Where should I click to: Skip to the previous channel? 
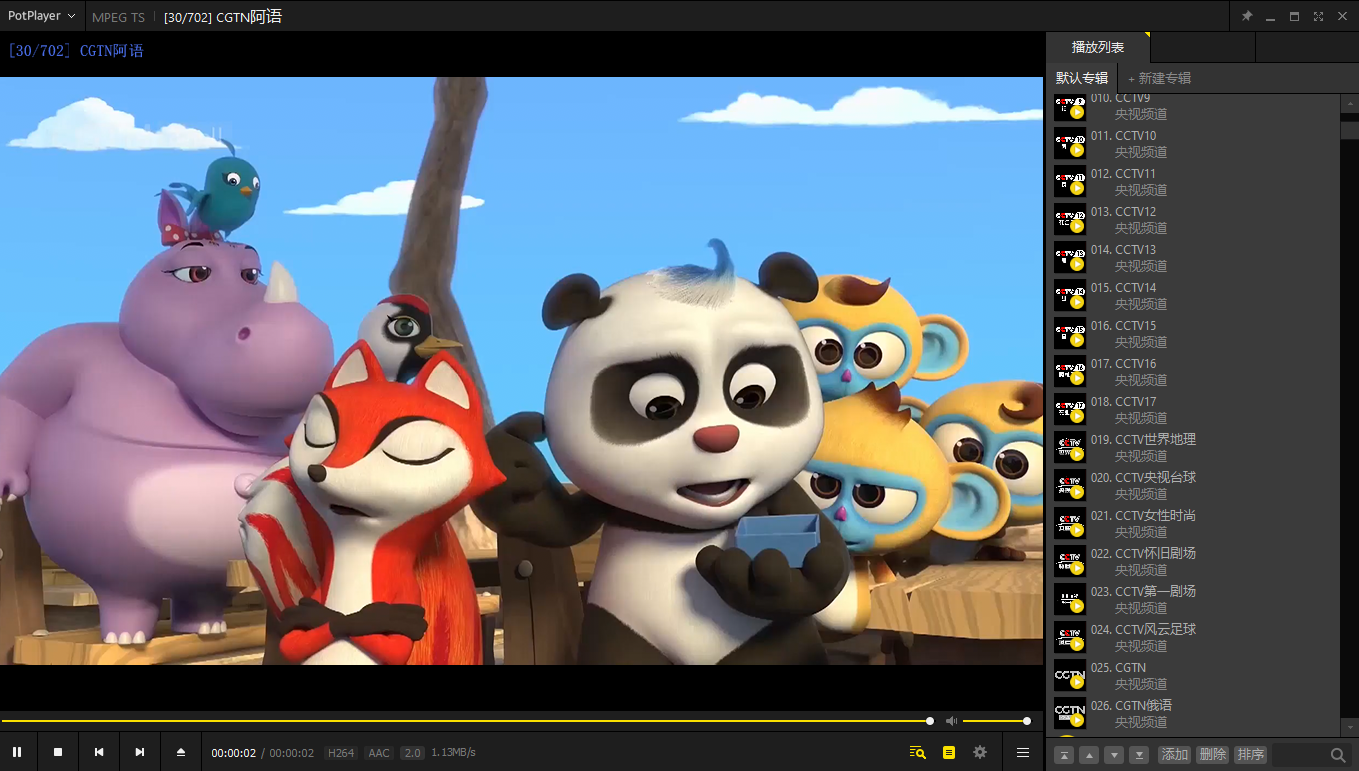pyautogui.click(x=99, y=752)
